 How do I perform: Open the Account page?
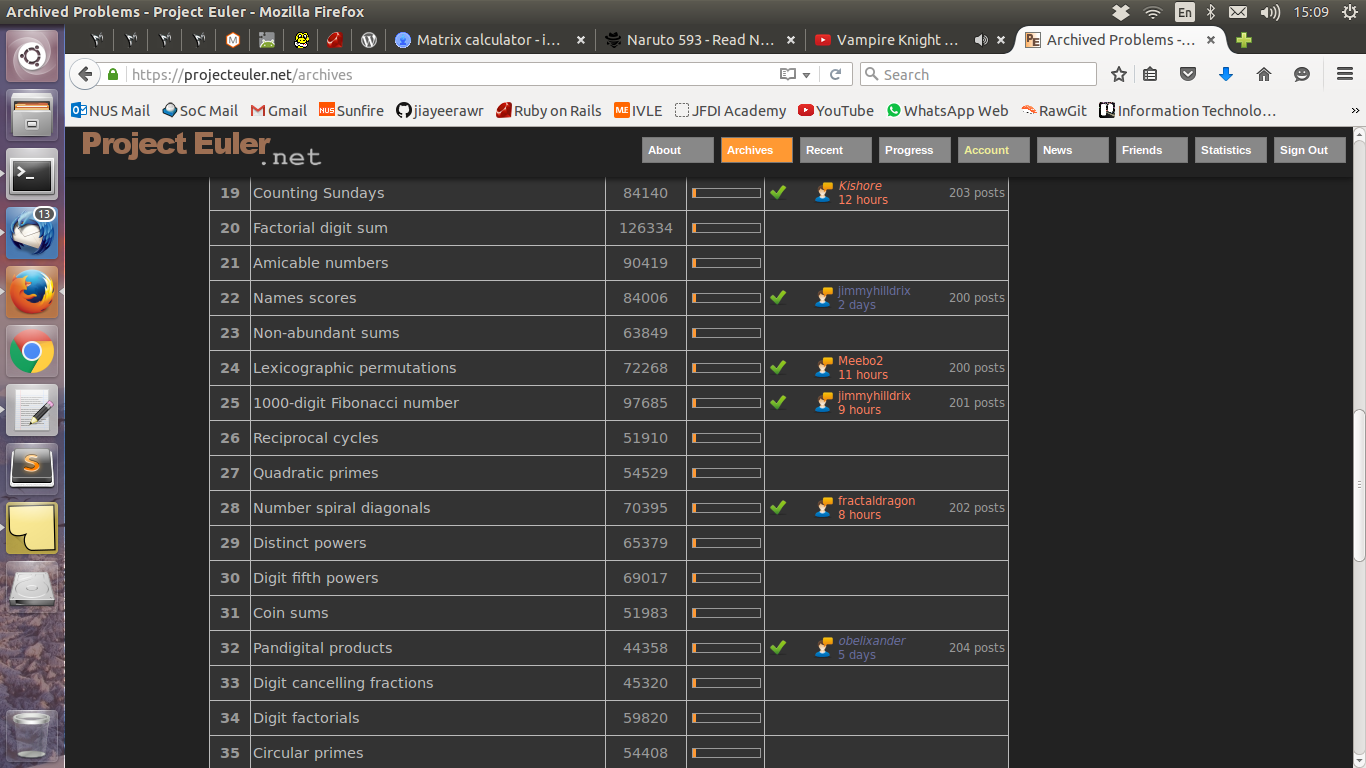(x=994, y=150)
